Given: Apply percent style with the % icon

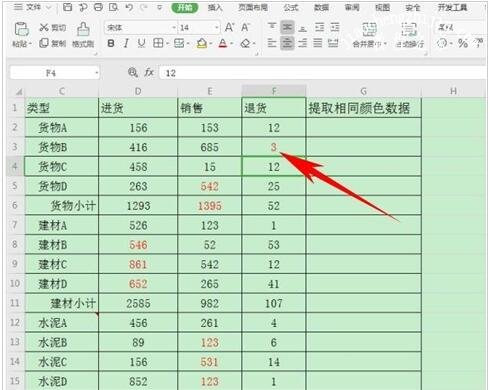Looking at the screenshot, I should [x=463, y=43].
